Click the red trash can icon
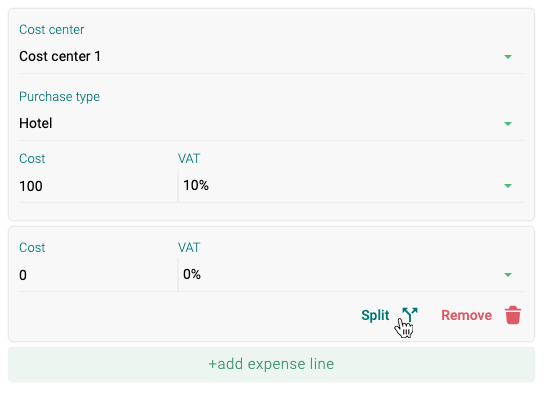The height and width of the screenshot is (395, 544). click(x=513, y=315)
